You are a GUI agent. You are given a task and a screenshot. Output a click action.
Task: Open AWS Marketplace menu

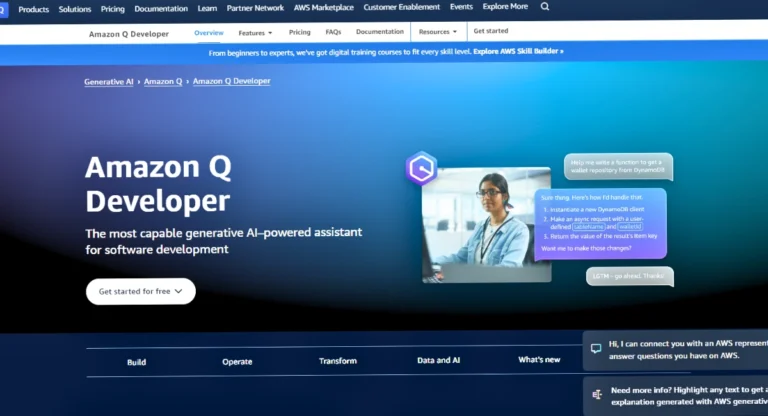click(324, 8)
